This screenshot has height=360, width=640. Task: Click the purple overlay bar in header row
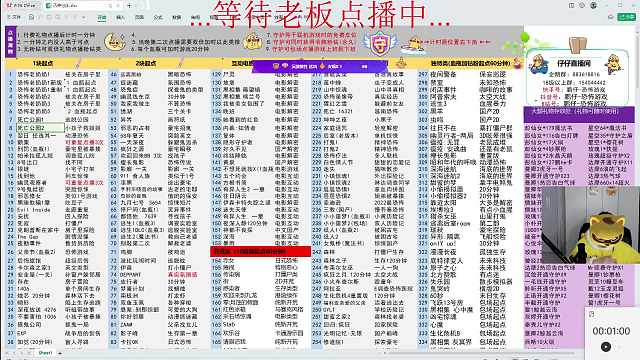point(320,66)
